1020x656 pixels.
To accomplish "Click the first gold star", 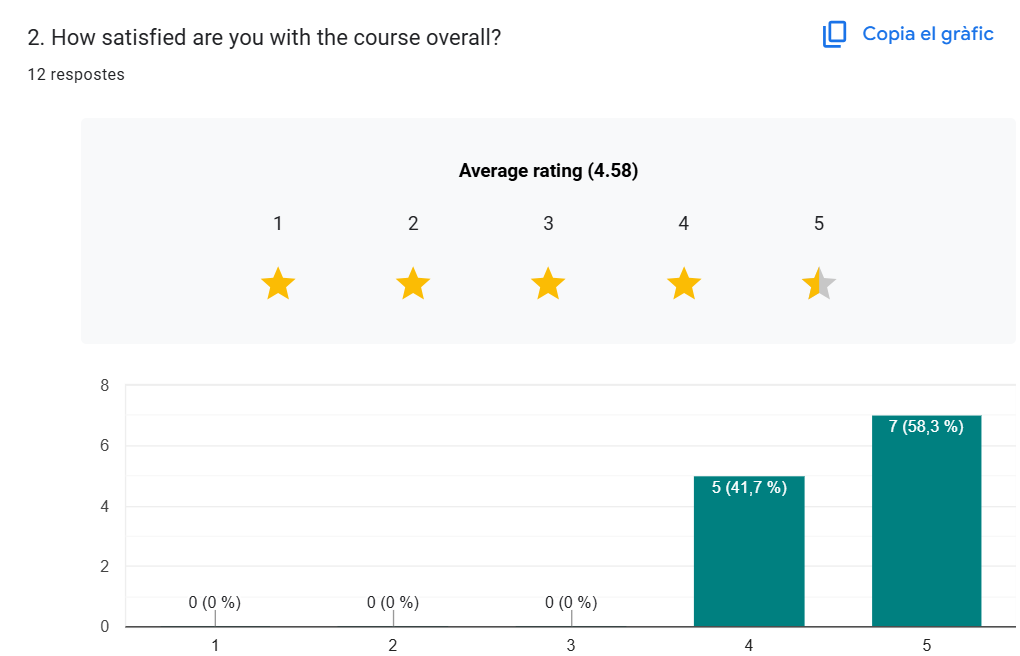I will click(x=278, y=284).
